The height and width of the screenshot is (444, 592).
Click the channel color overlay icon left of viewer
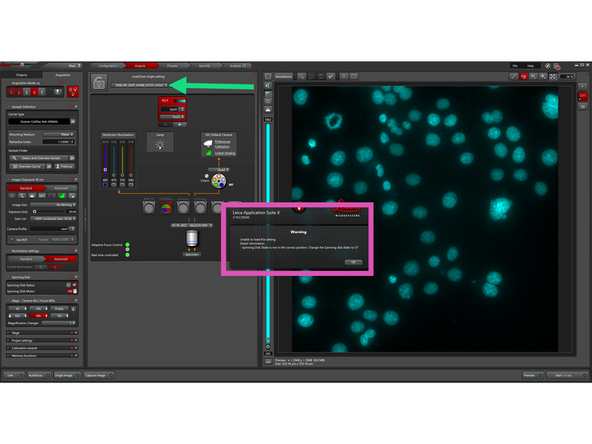268,85
